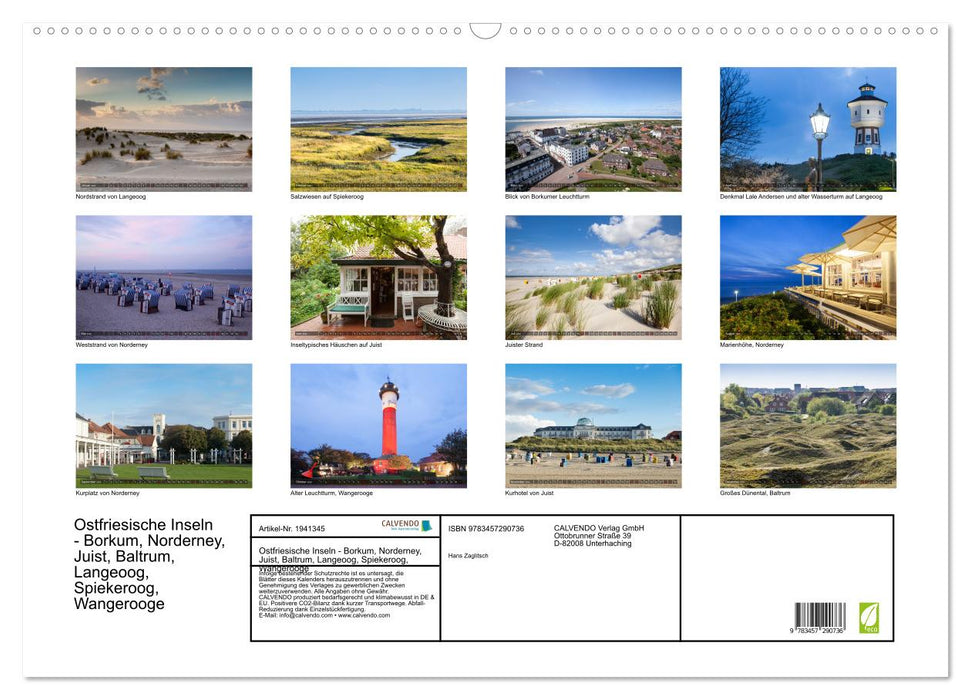Screen dimensions: 971x700
Task: Select the 'Blick von Borkumer Leuchtturm' photo
Action: point(594,128)
